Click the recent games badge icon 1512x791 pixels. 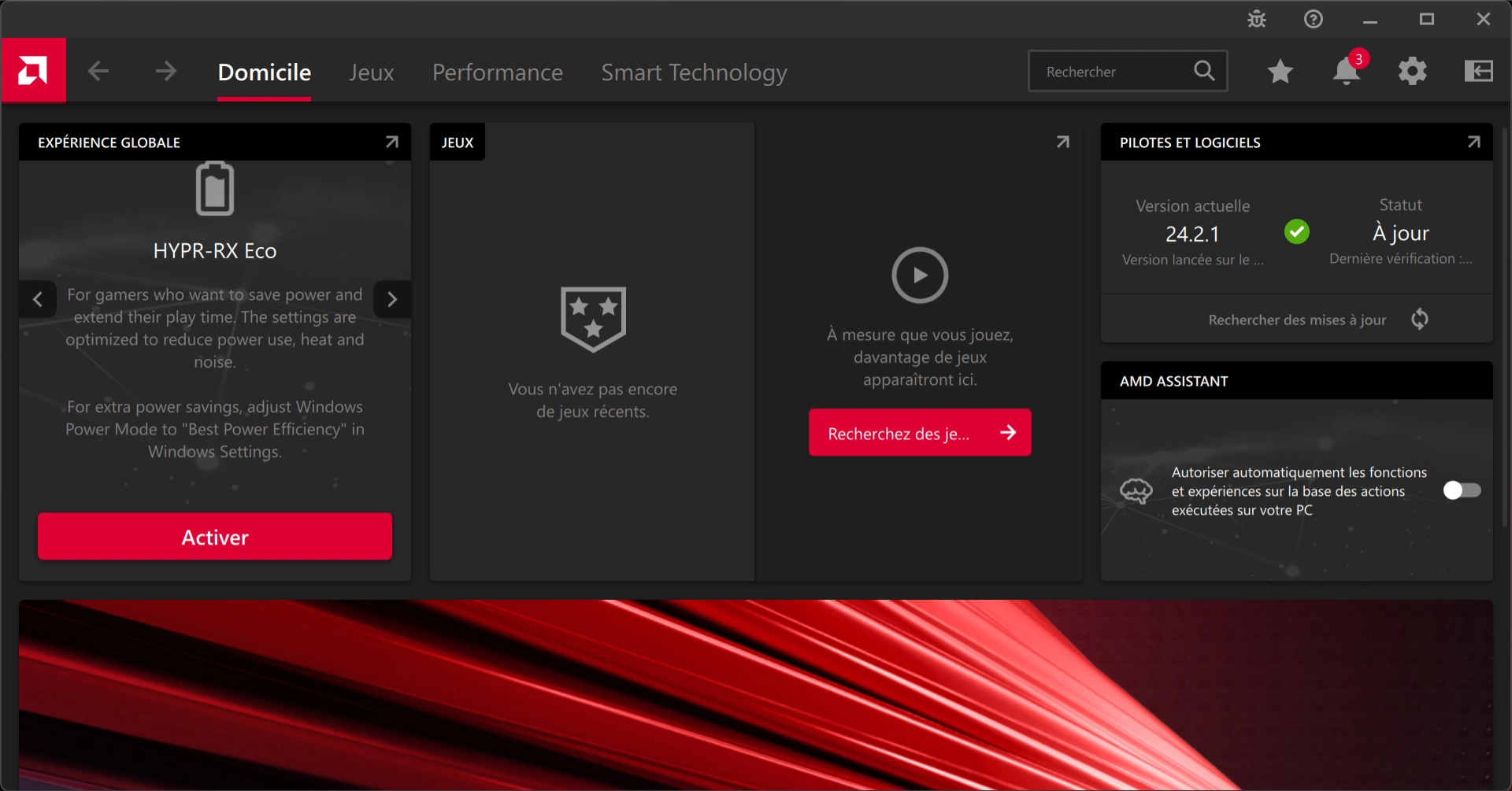(x=593, y=319)
